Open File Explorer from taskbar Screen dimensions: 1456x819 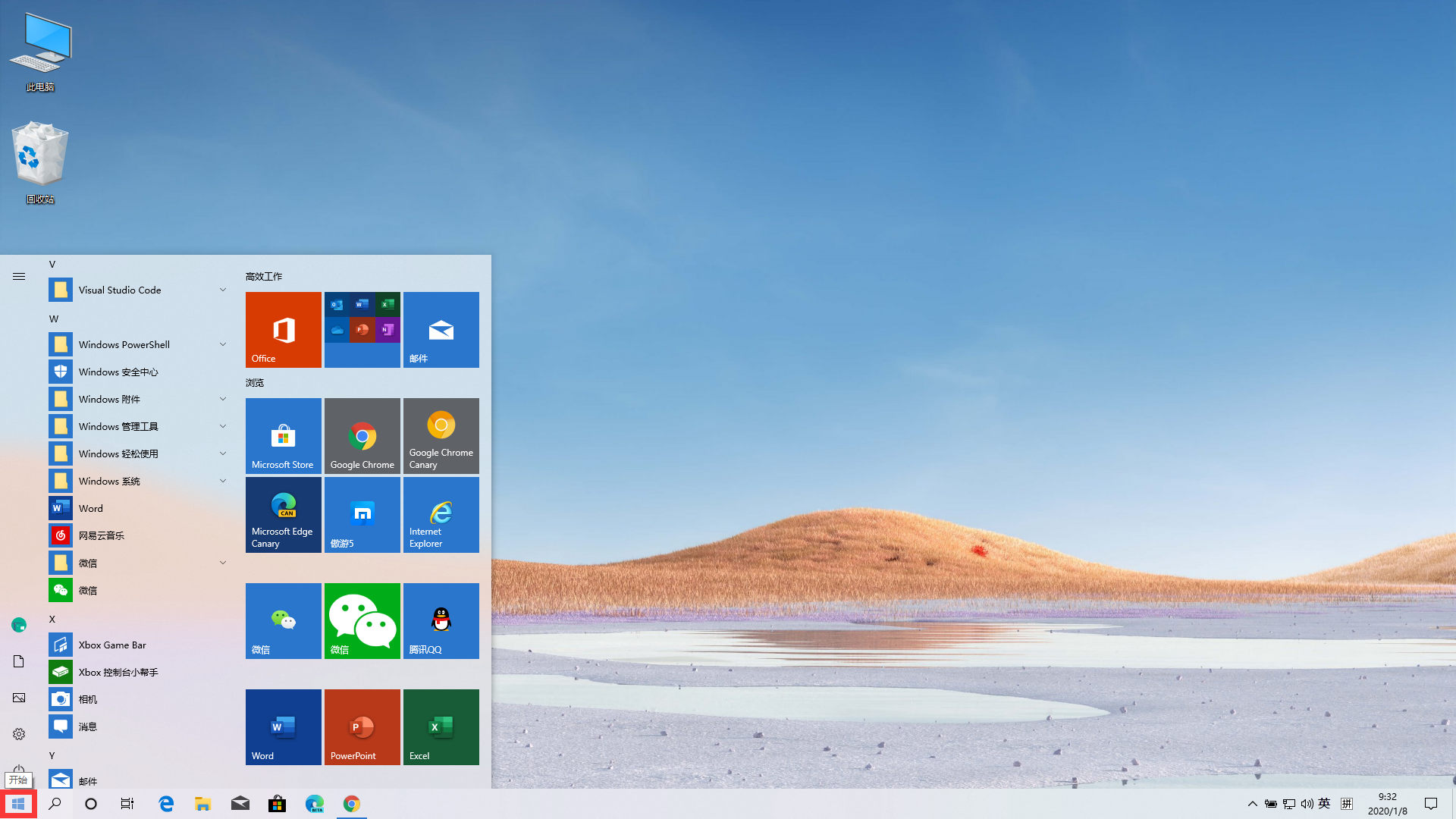click(x=202, y=804)
